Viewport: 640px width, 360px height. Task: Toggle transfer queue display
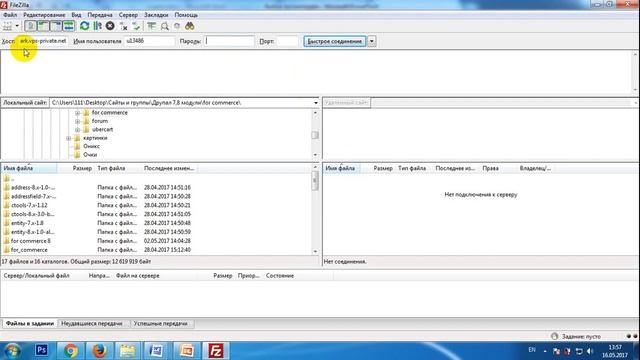(69, 26)
